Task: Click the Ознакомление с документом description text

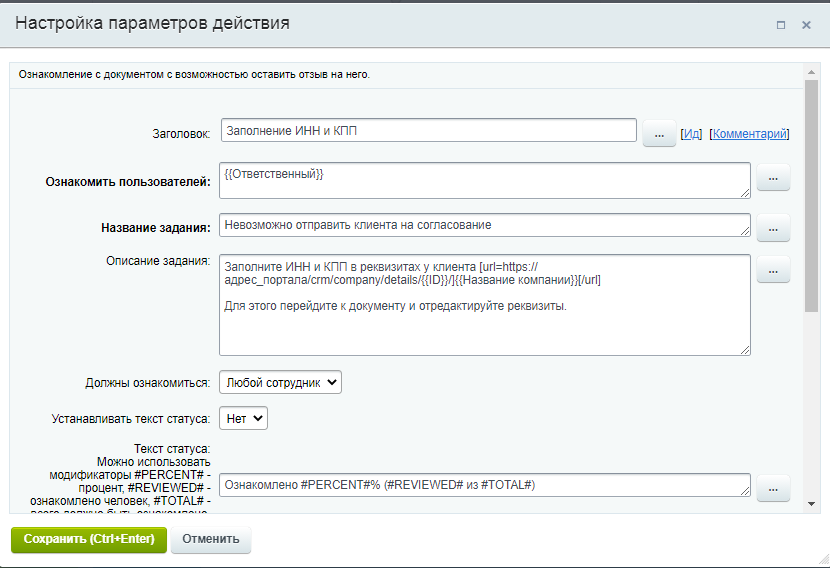Action: (194, 75)
